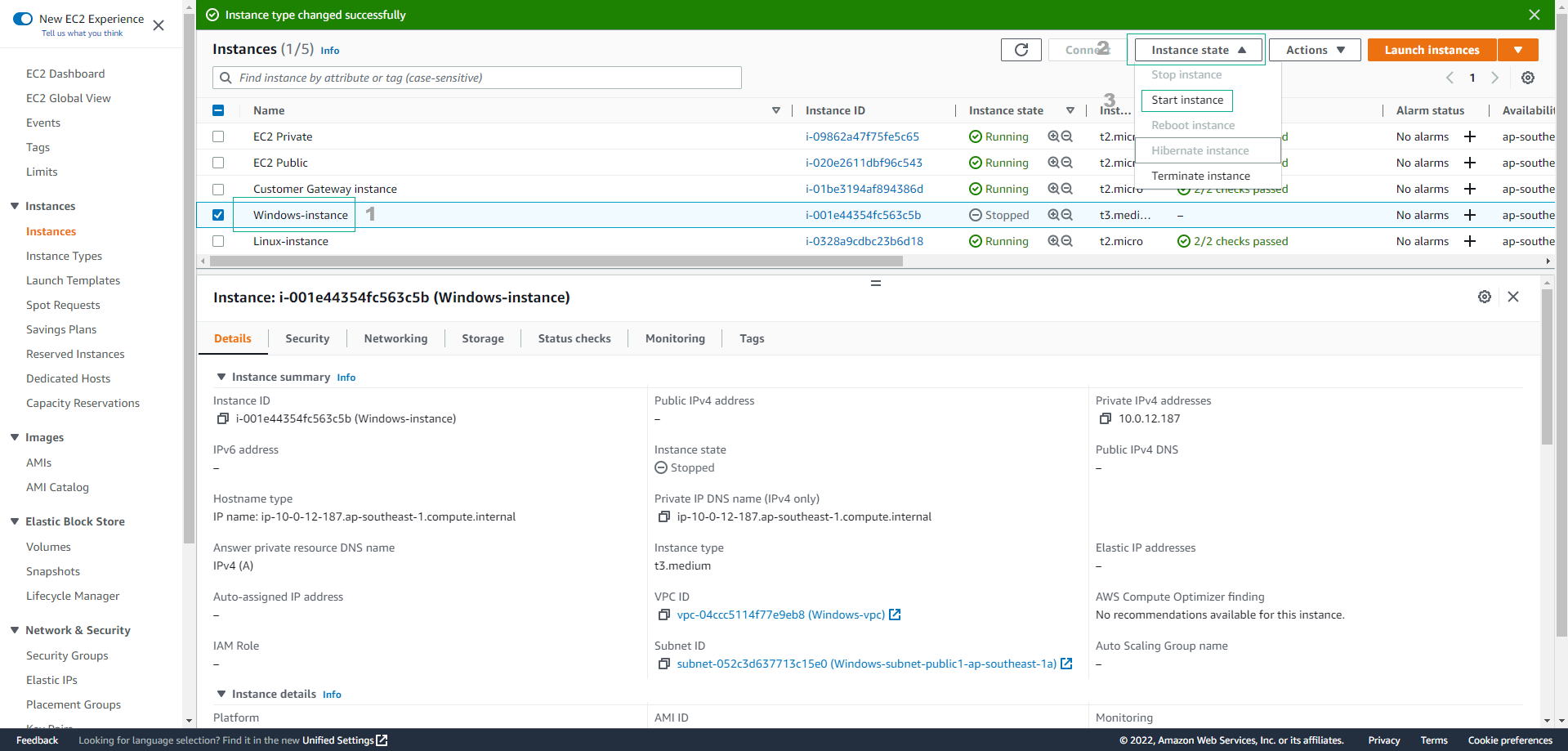This screenshot has height=751, width=1568.
Task: Toggle the select-all instances checkbox
Action: (x=218, y=110)
